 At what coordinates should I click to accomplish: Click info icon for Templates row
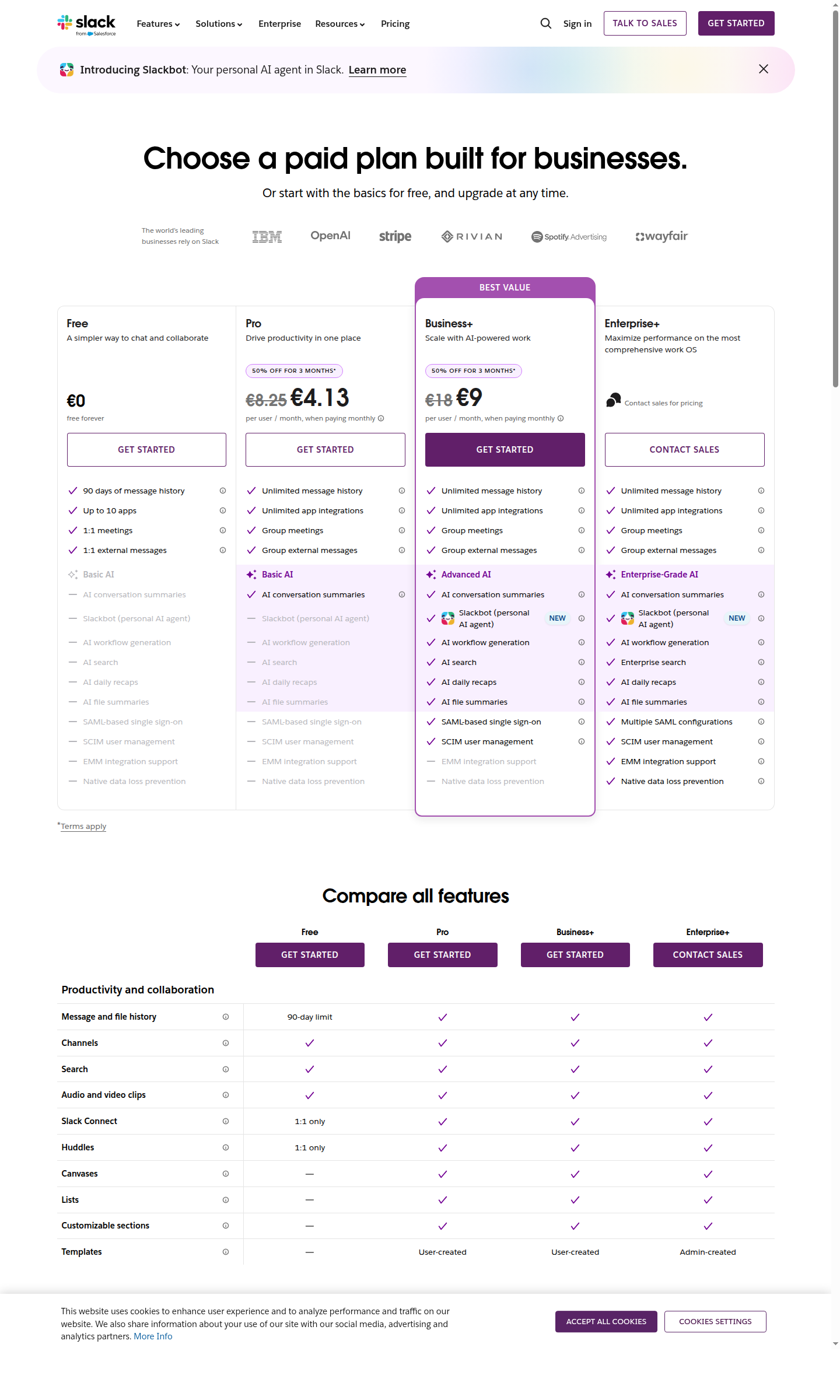(226, 1252)
